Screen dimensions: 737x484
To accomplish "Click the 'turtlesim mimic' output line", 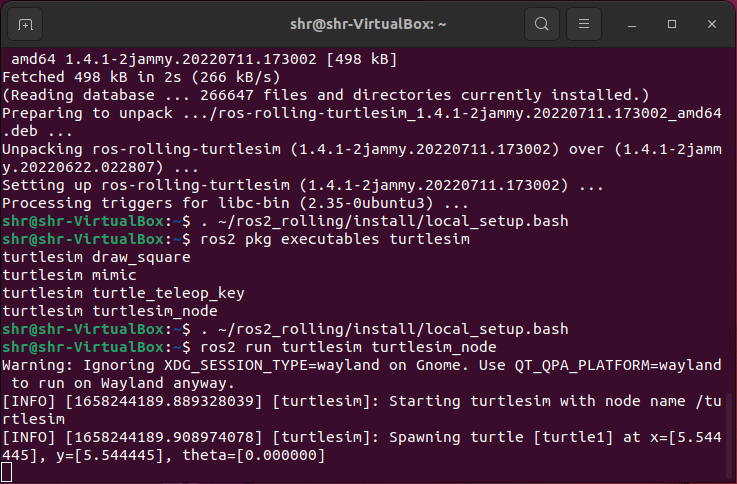I will (x=70, y=275).
